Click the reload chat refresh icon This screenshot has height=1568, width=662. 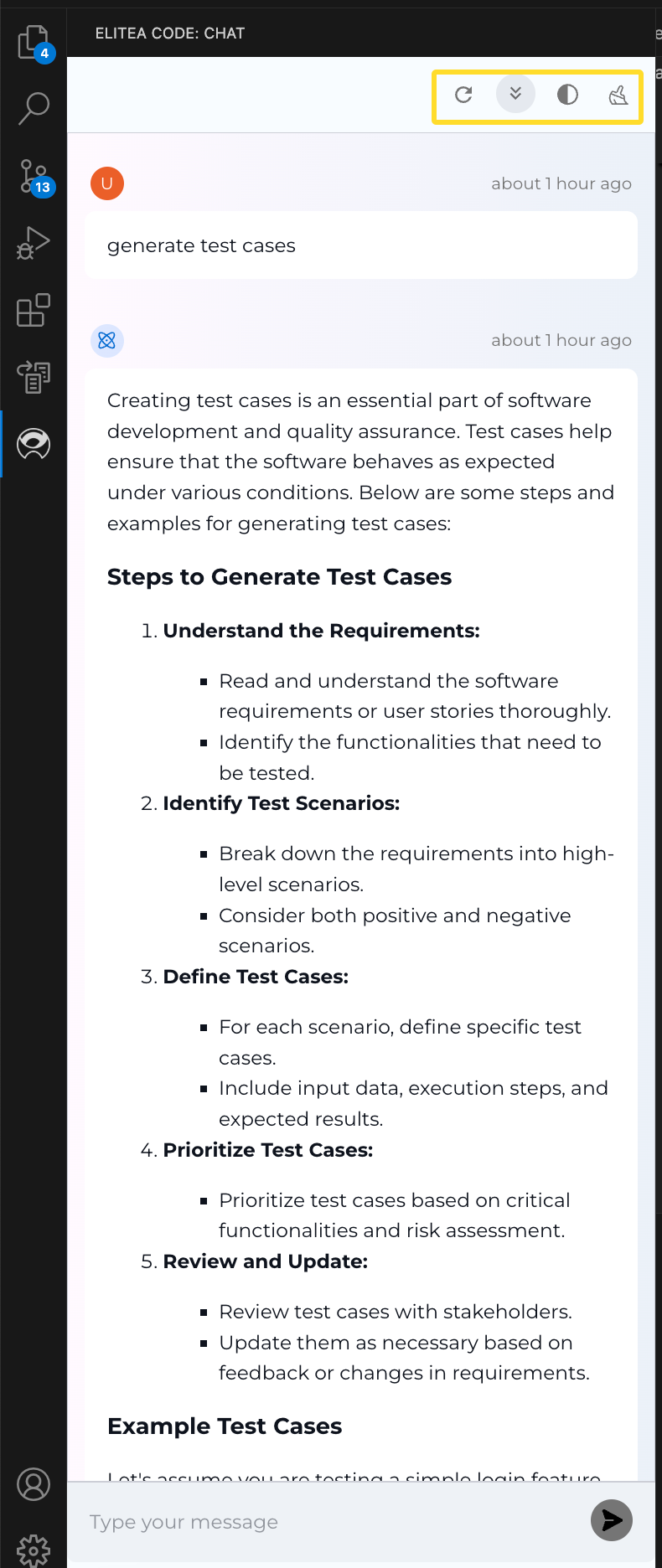463,95
